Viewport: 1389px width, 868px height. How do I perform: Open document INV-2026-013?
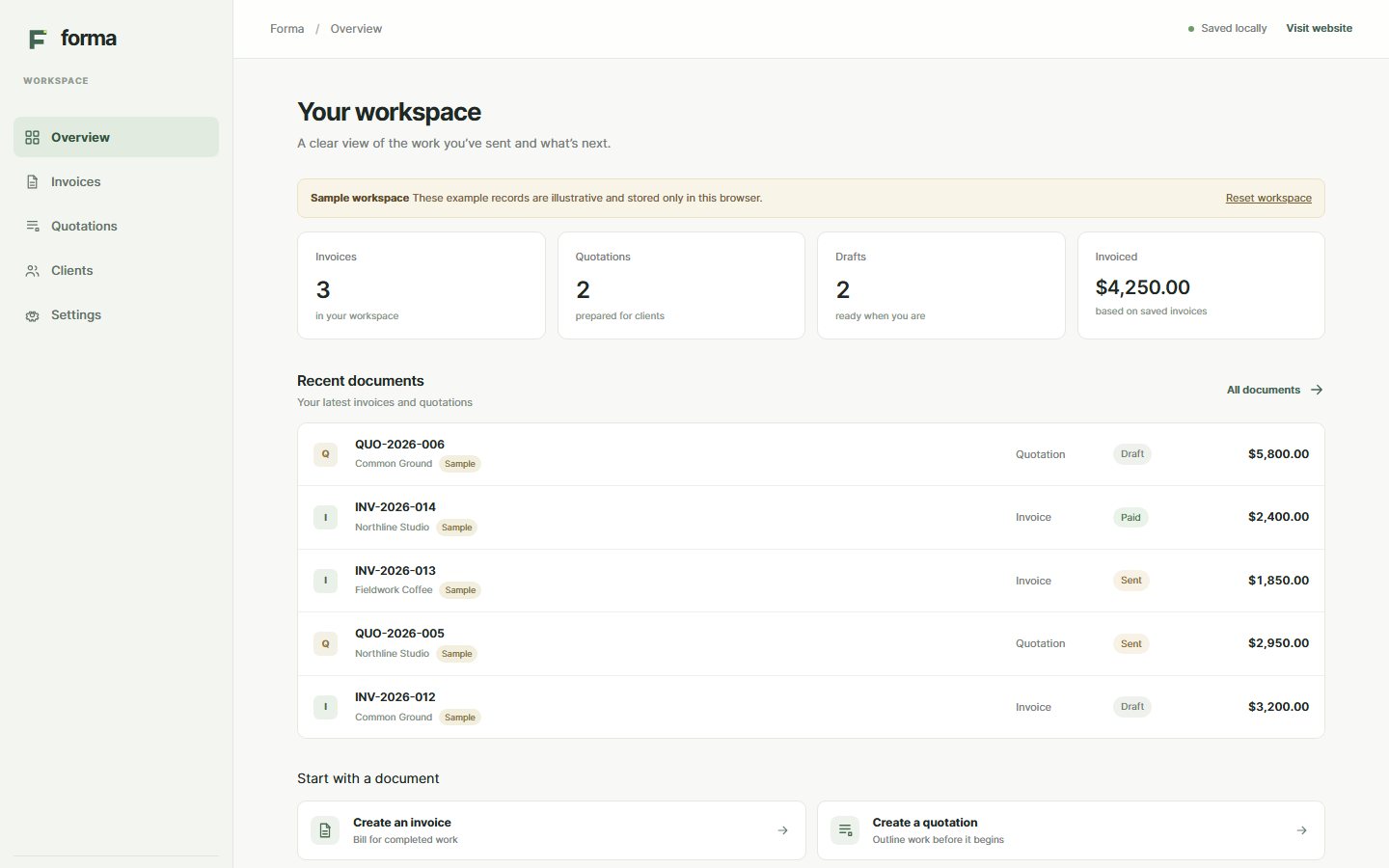pos(811,581)
